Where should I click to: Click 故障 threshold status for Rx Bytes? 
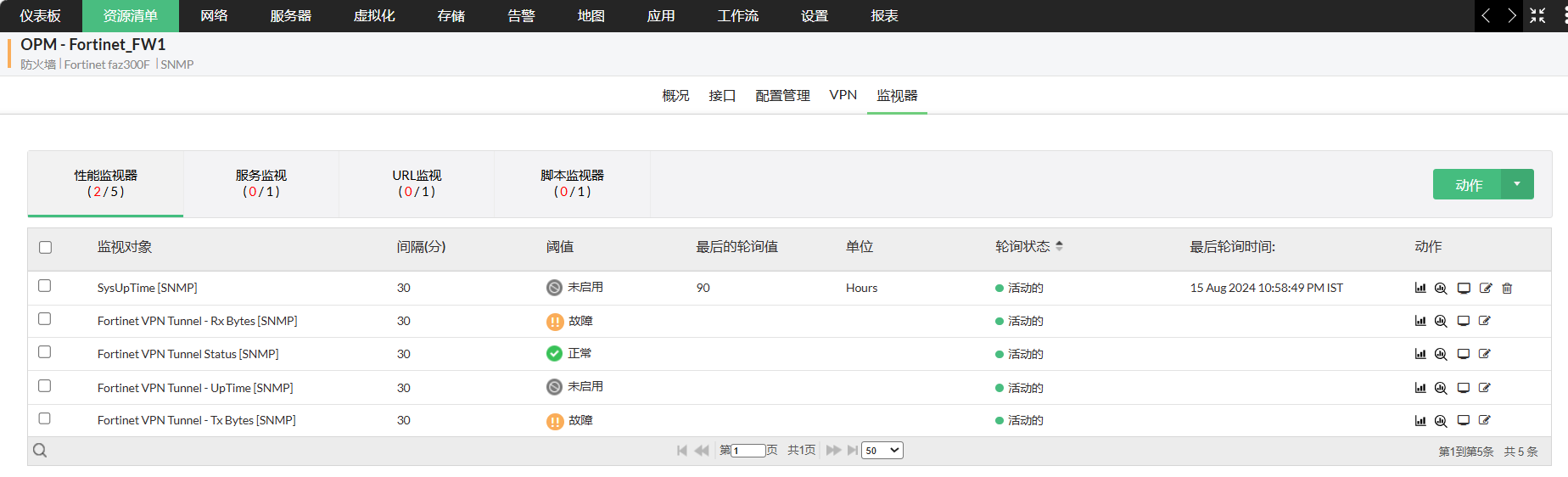[570, 321]
